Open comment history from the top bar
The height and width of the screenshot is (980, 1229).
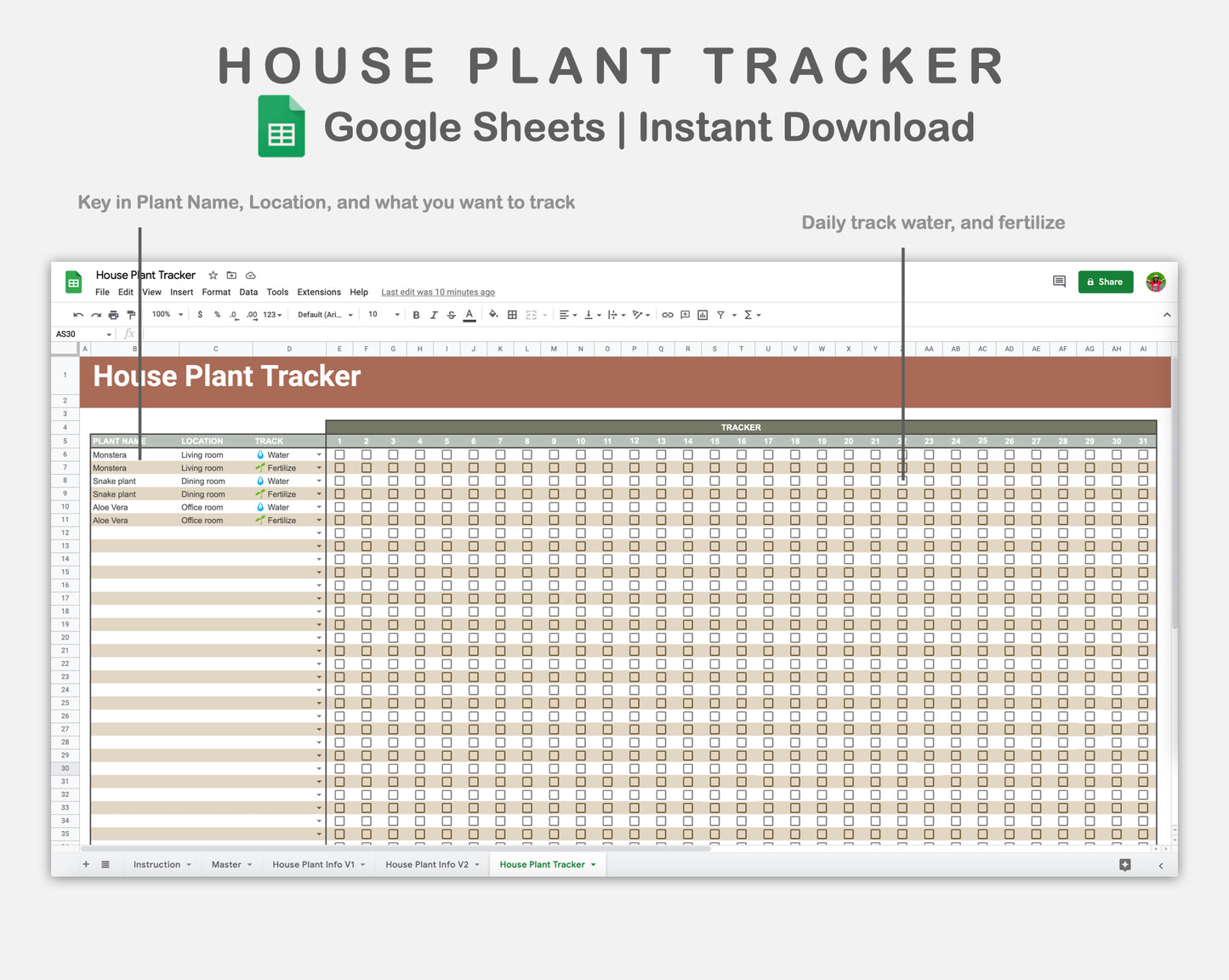click(x=1059, y=281)
